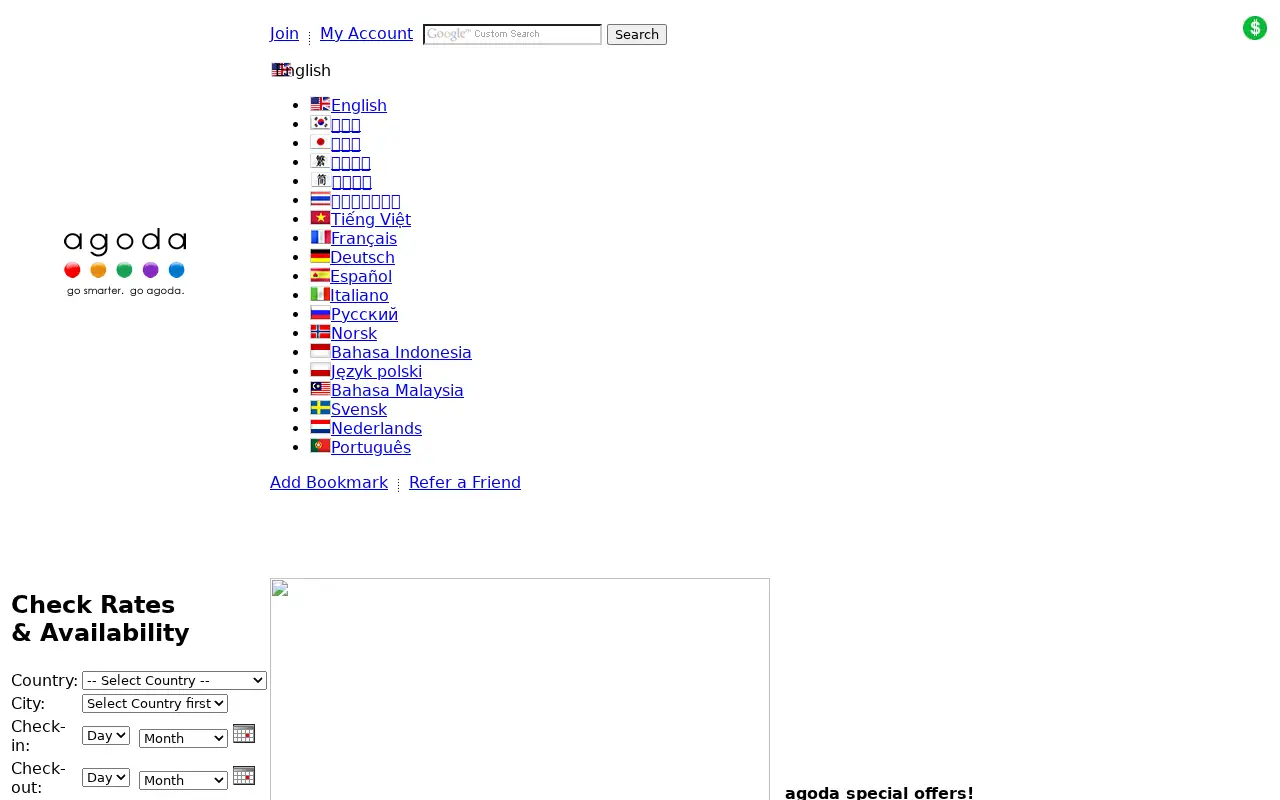Open the My Account link
The height and width of the screenshot is (800, 1280).
(x=366, y=33)
